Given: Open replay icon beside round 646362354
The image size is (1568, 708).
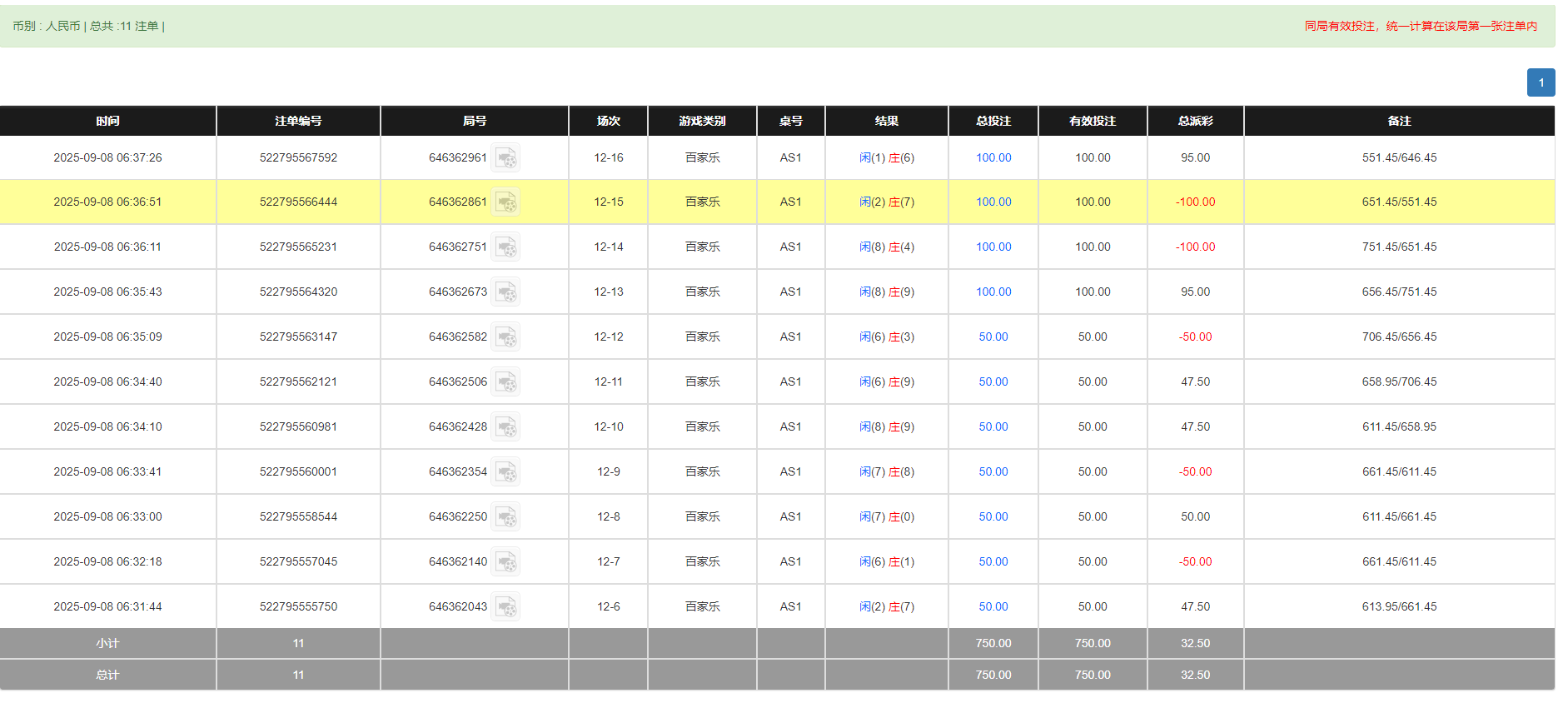Looking at the screenshot, I should click(x=505, y=472).
